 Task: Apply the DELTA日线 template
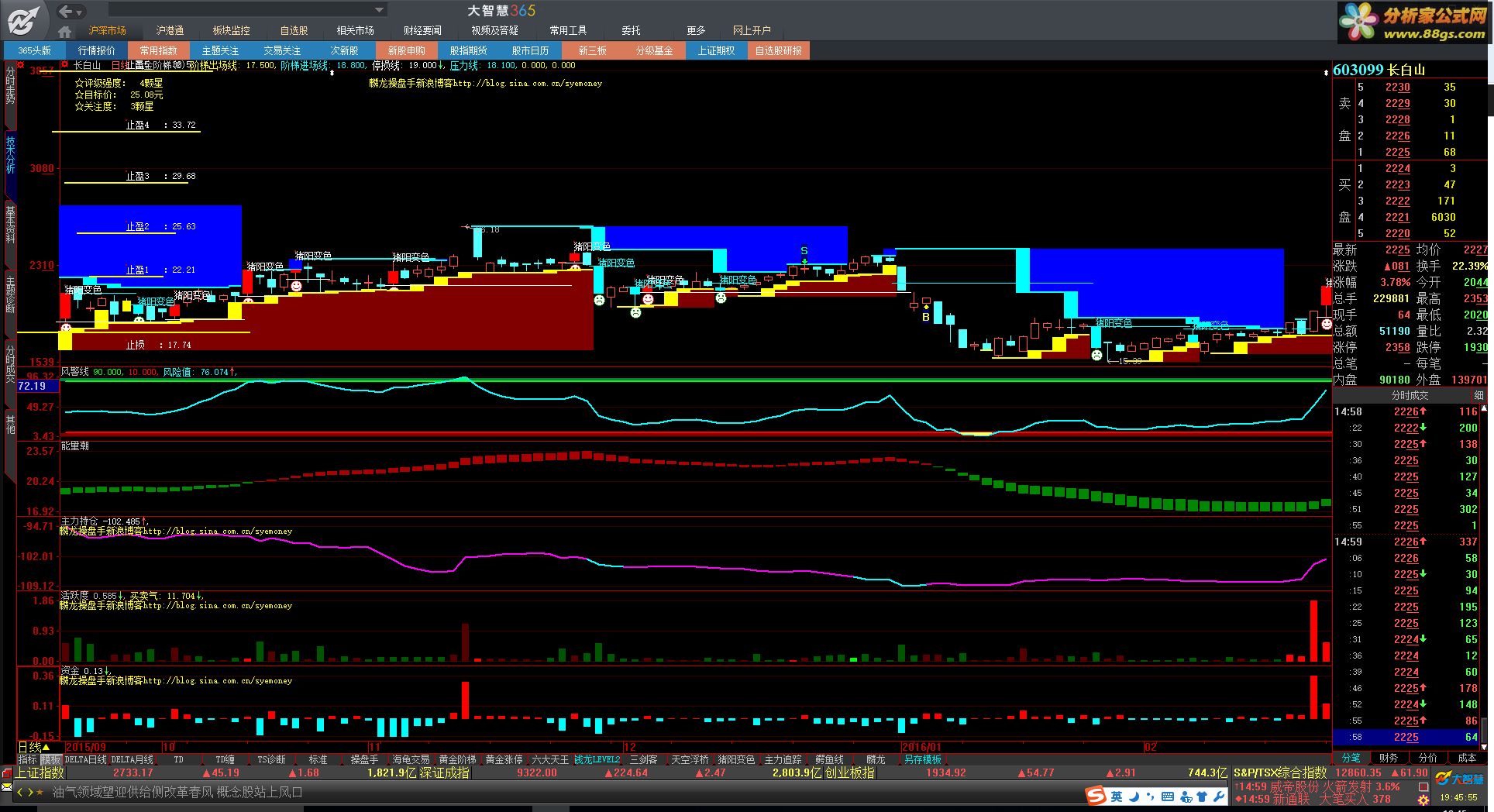pos(85,759)
